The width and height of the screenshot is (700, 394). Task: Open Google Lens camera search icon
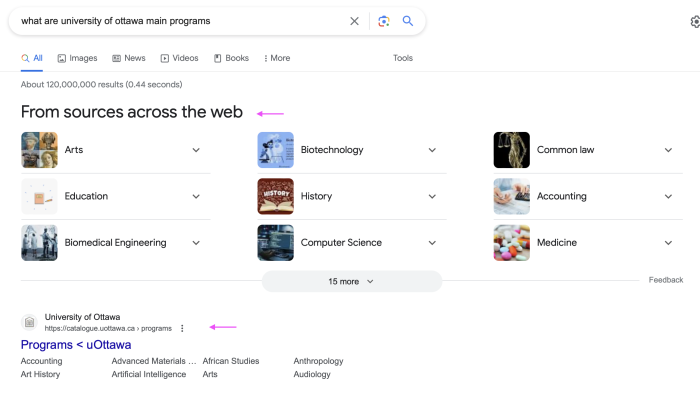click(383, 21)
